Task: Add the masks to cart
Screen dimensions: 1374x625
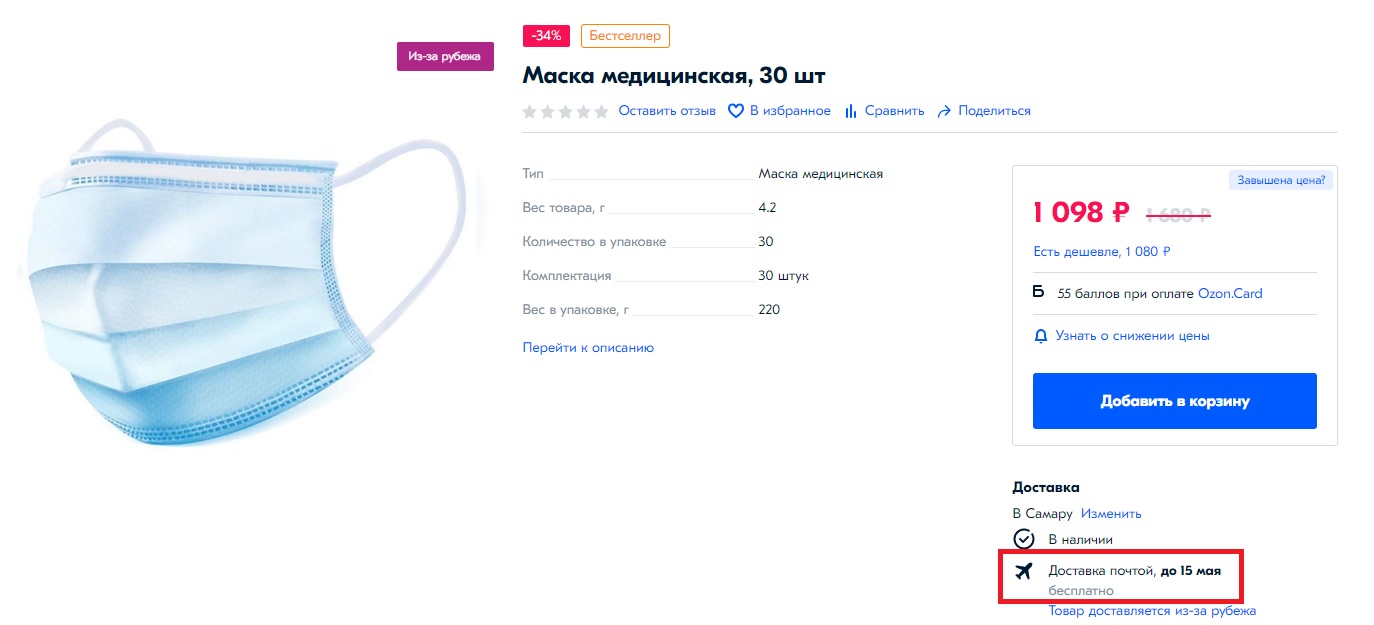Action: click(1174, 401)
